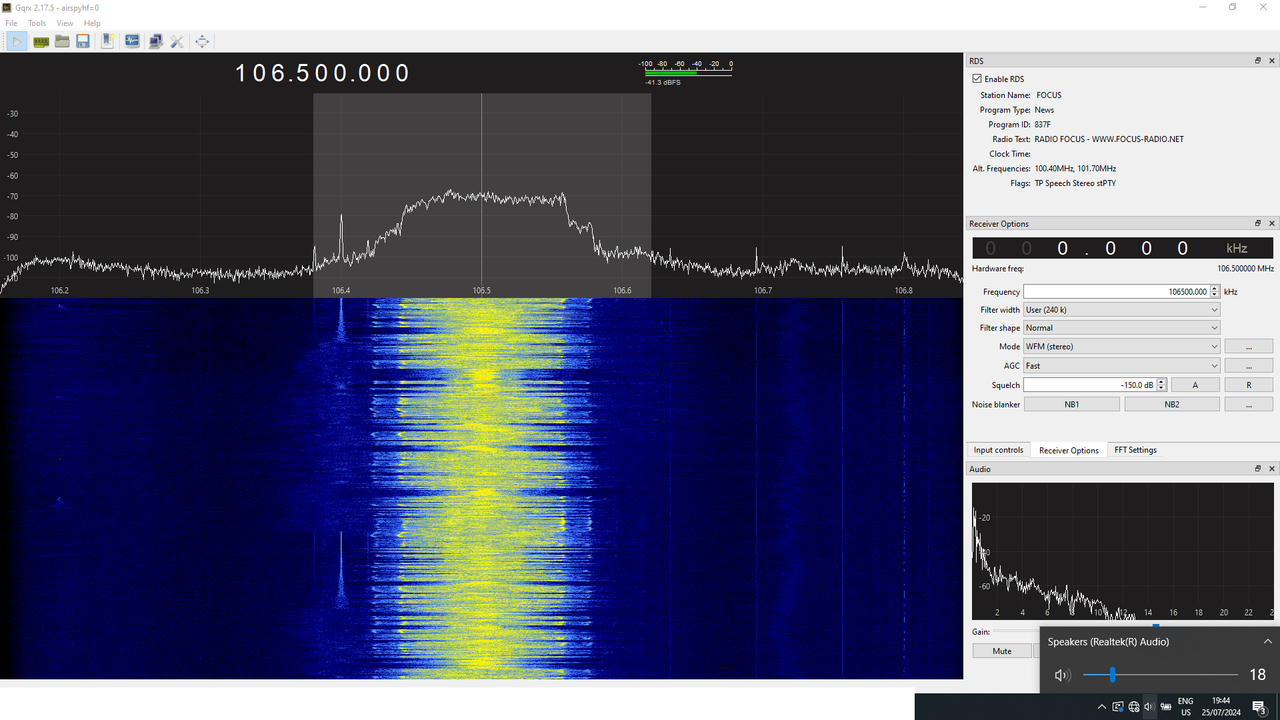Click the Alt. Frequencies 100.40MHz value
This screenshot has width=1280, height=720.
[1075, 169]
